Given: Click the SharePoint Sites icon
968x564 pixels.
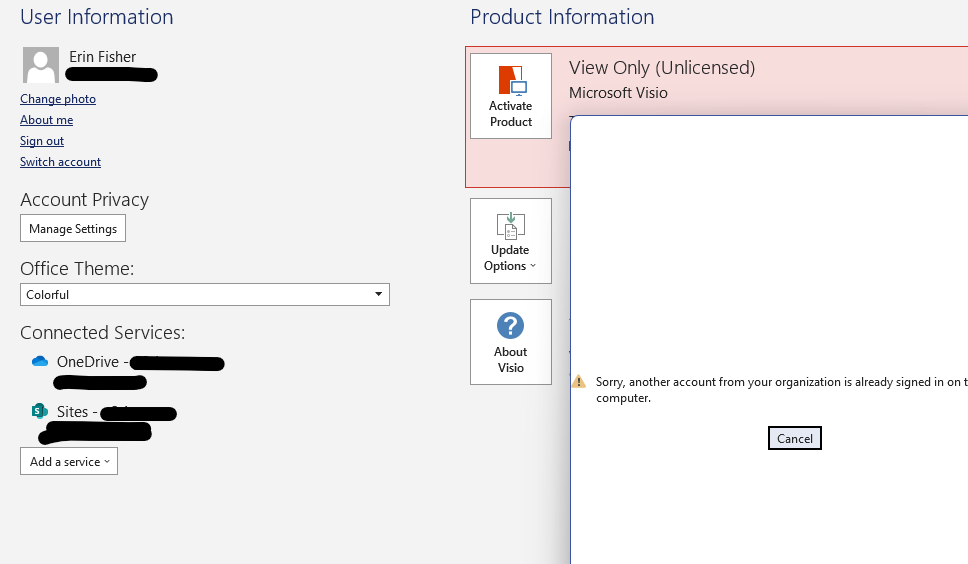Looking at the screenshot, I should (x=40, y=411).
